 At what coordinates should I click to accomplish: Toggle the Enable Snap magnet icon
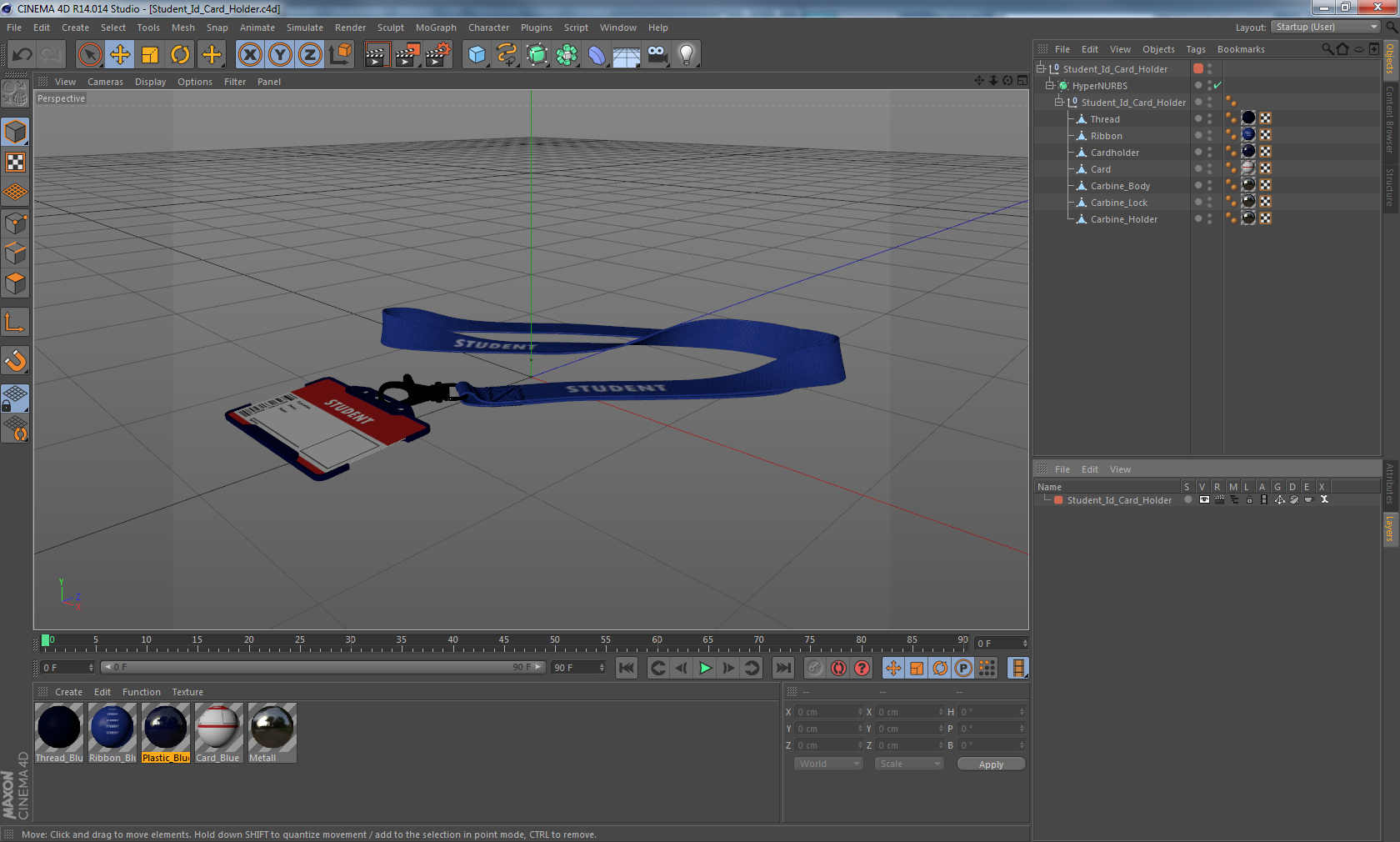pyautogui.click(x=15, y=361)
